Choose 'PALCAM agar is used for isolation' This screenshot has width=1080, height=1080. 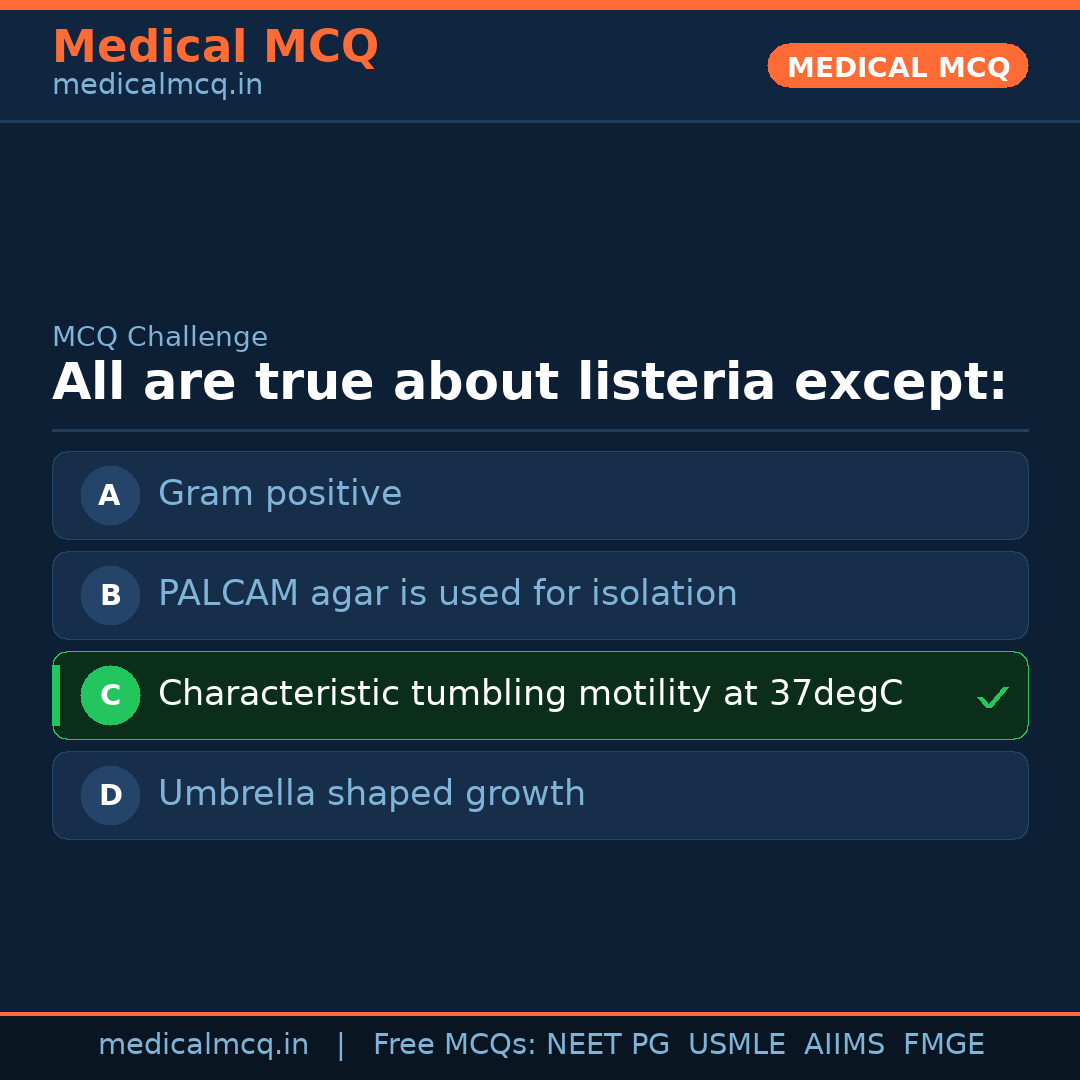click(x=447, y=594)
